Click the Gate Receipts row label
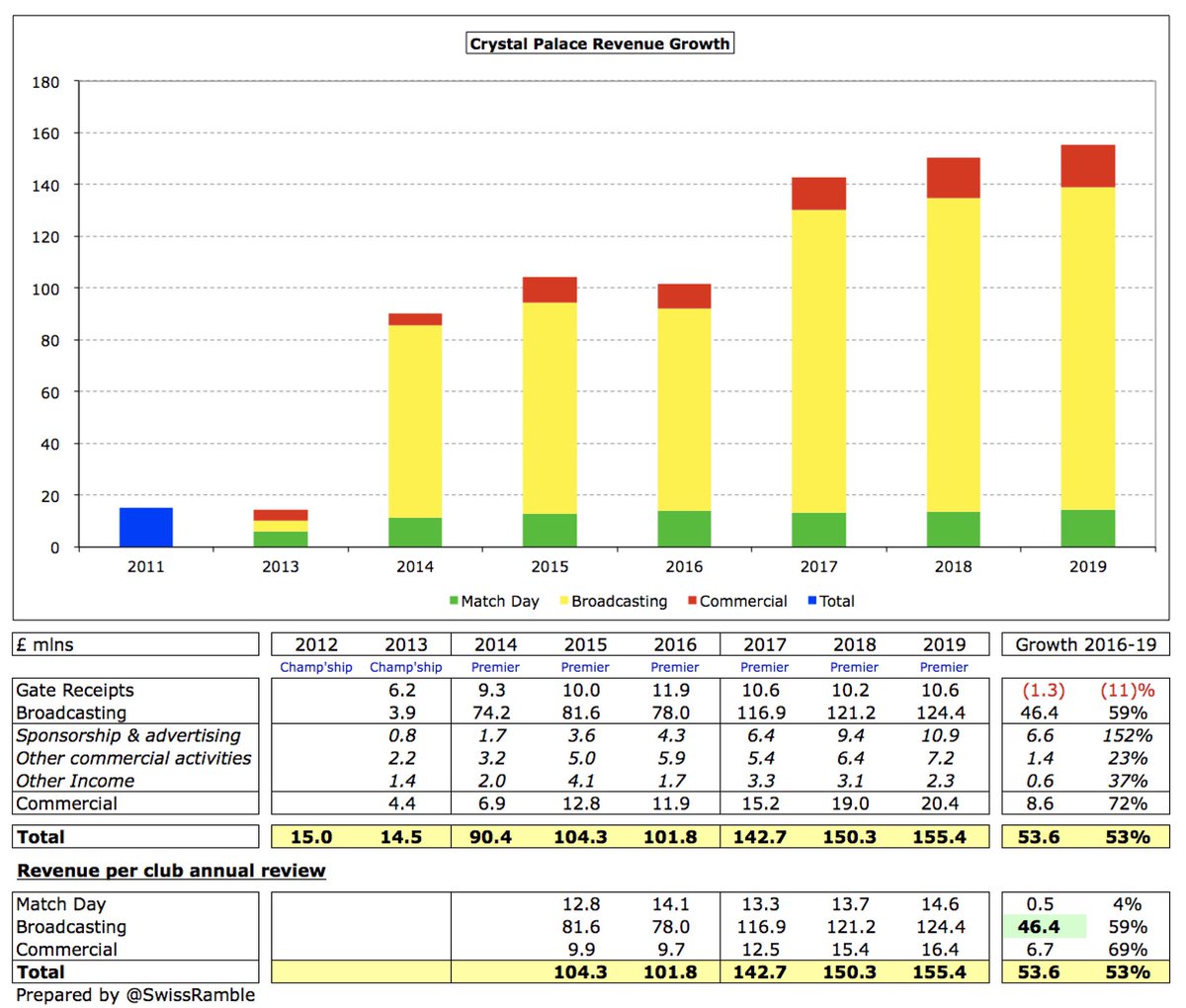The height and width of the screenshot is (1008, 1186). [75, 690]
